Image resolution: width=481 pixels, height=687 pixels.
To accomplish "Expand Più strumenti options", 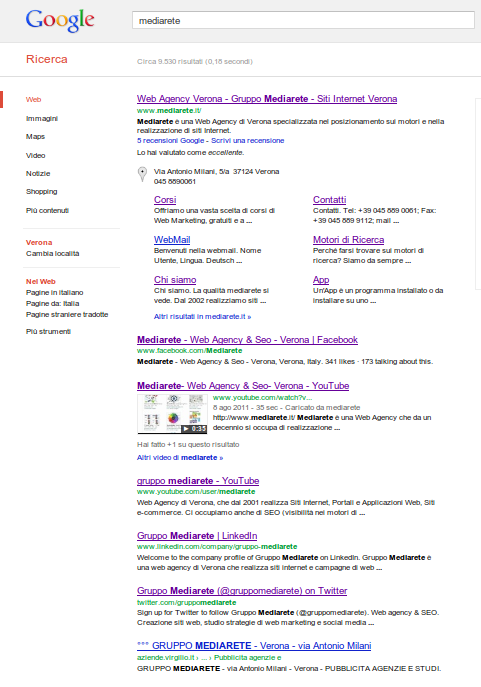I will click(x=48, y=331).
